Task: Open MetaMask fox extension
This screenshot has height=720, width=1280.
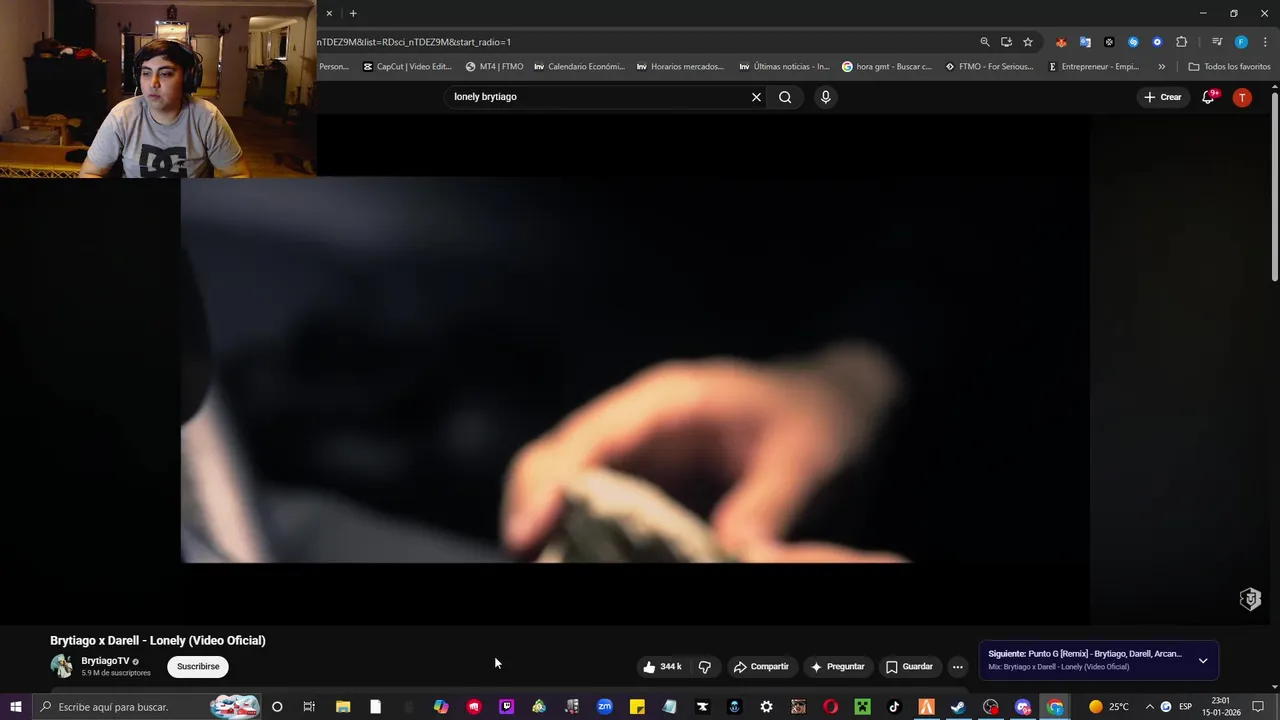Action: point(1061,42)
